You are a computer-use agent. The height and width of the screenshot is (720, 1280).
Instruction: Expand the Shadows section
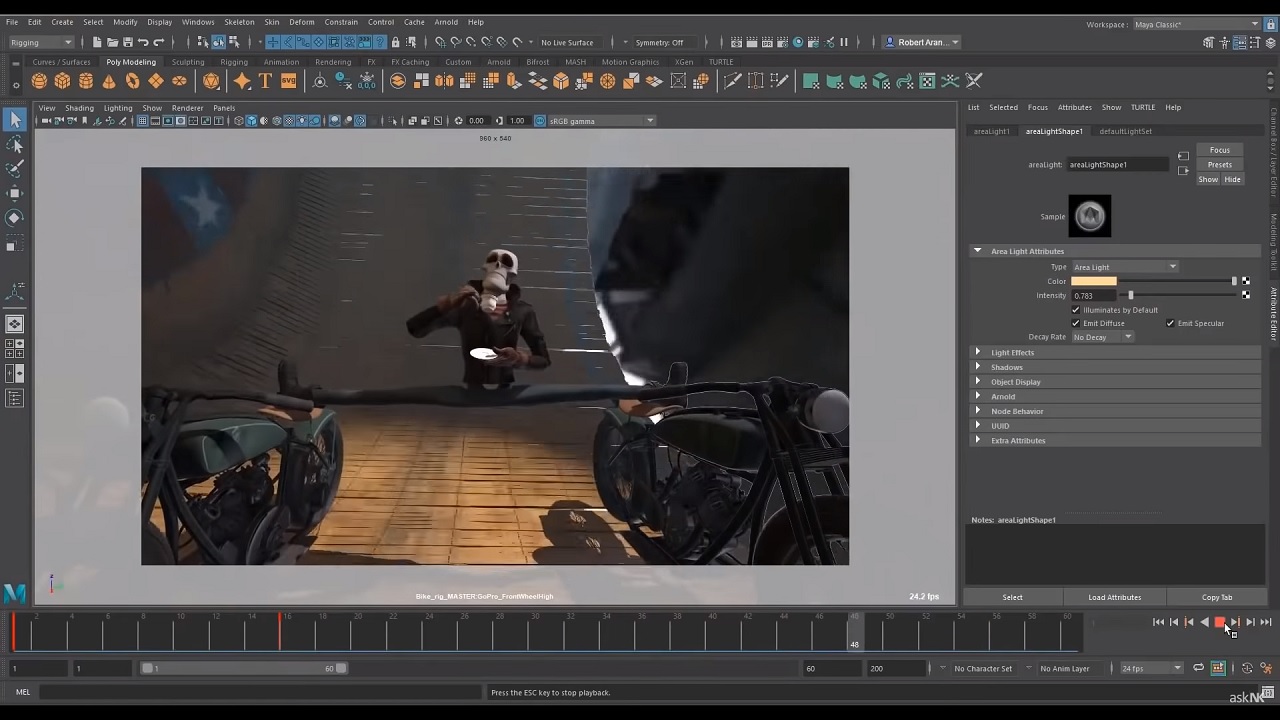click(x=1006, y=367)
